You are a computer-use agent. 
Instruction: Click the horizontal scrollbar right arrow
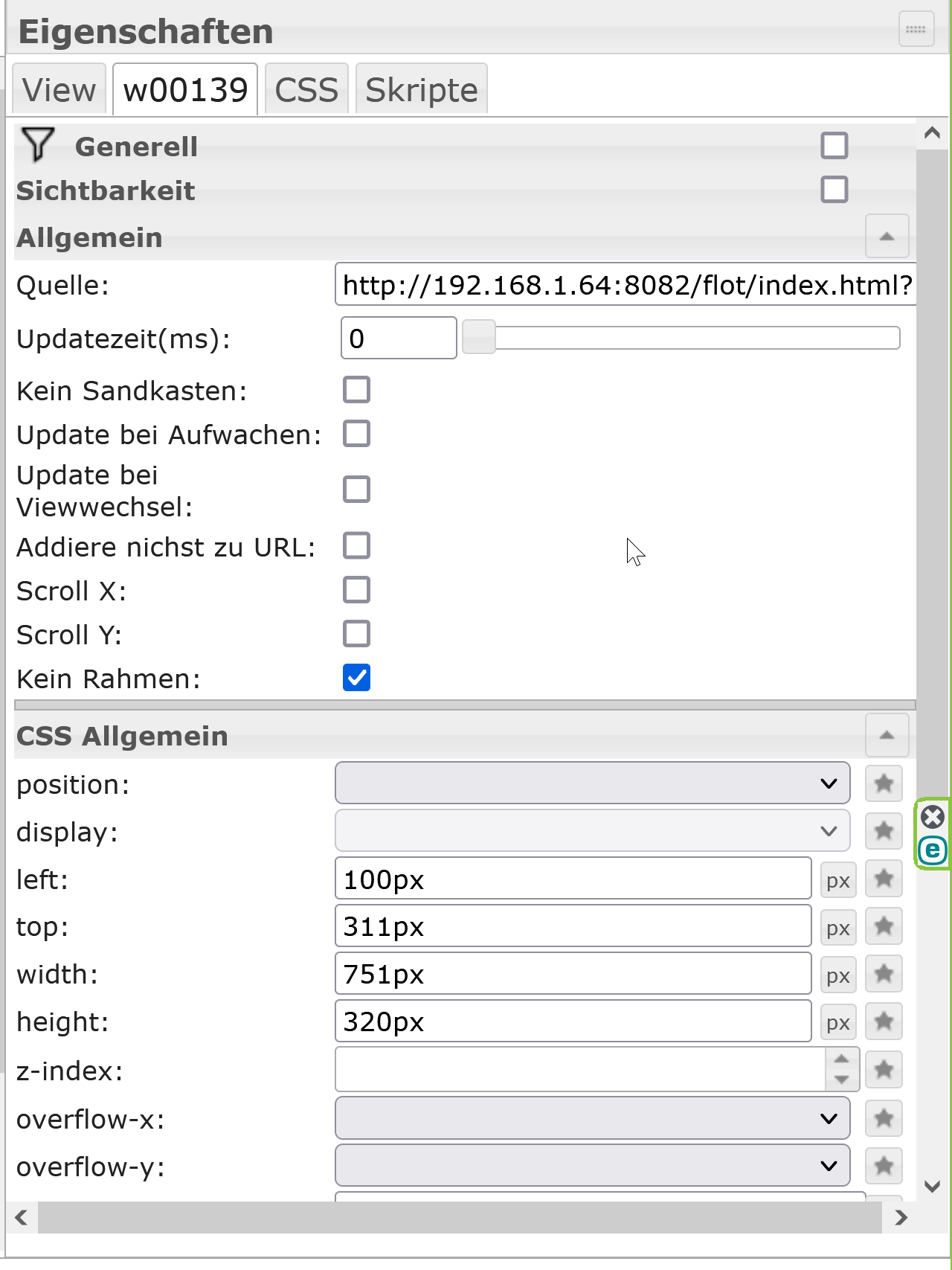point(901,1217)
